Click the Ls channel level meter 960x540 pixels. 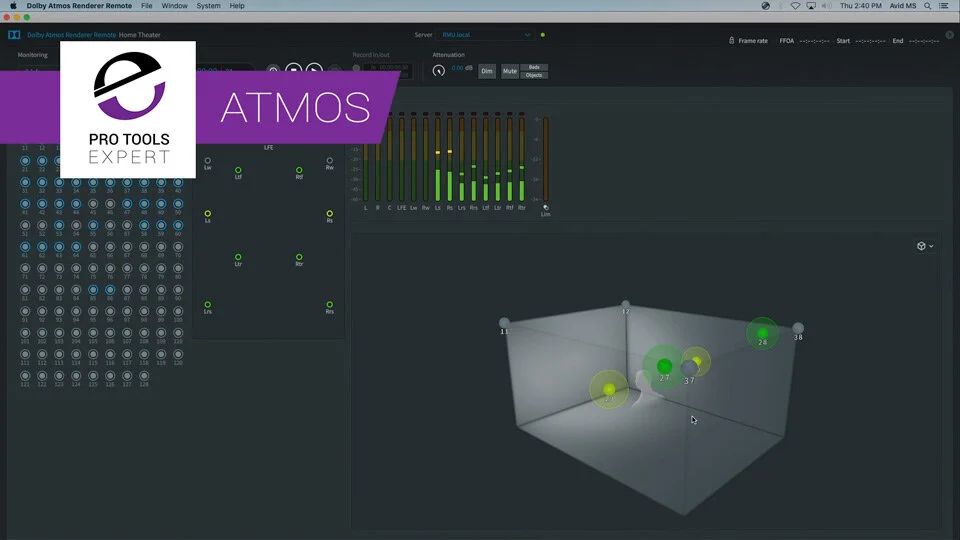438,158
